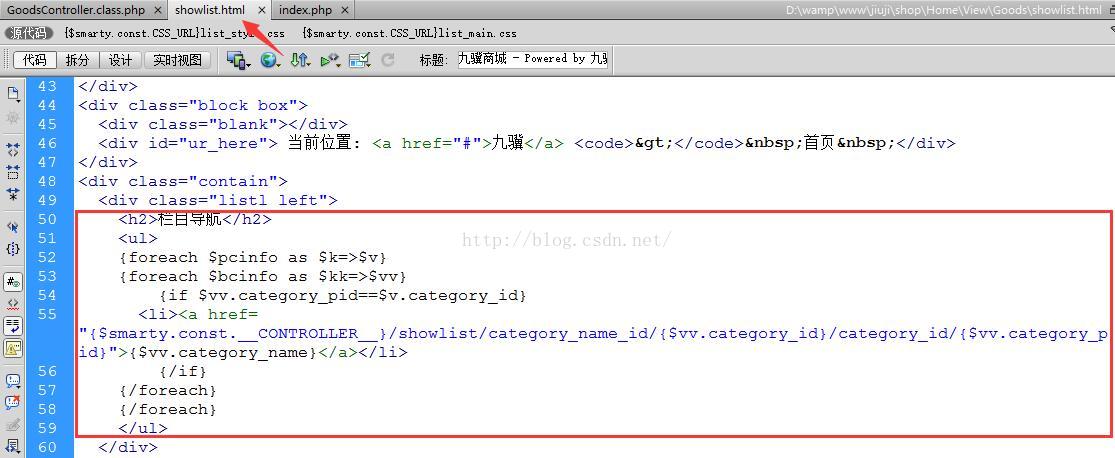Close the index.php tab
The image size is (1115, 458).
(345, 10)
